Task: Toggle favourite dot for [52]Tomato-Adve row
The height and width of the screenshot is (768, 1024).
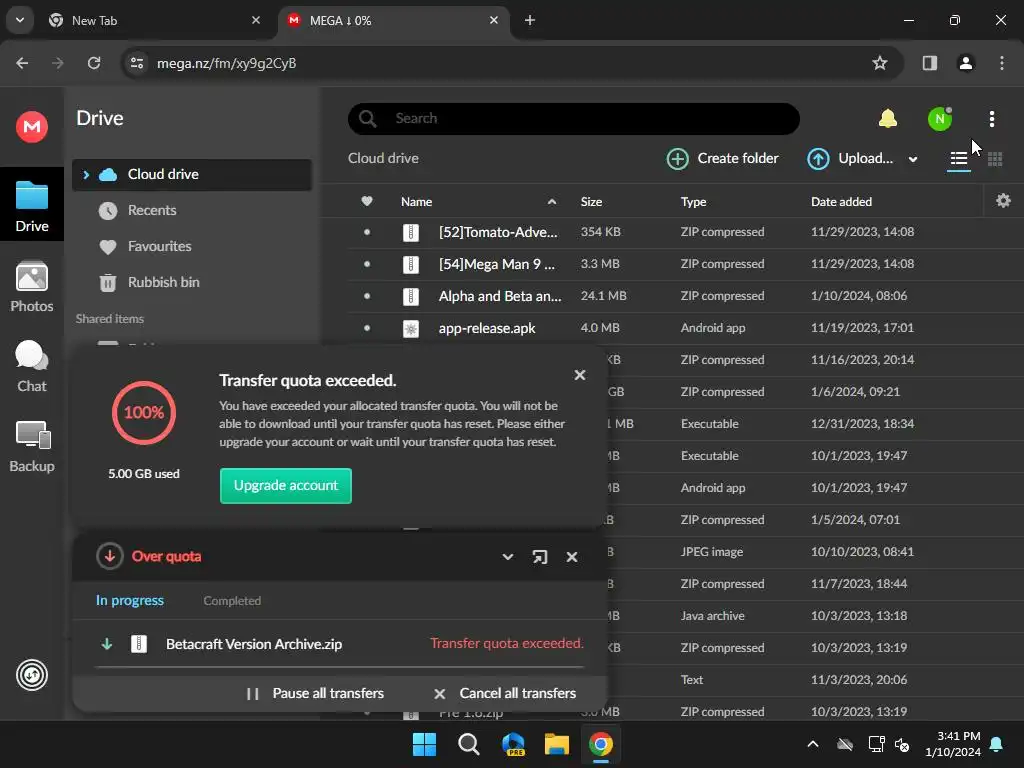Action: pos(367,232)
